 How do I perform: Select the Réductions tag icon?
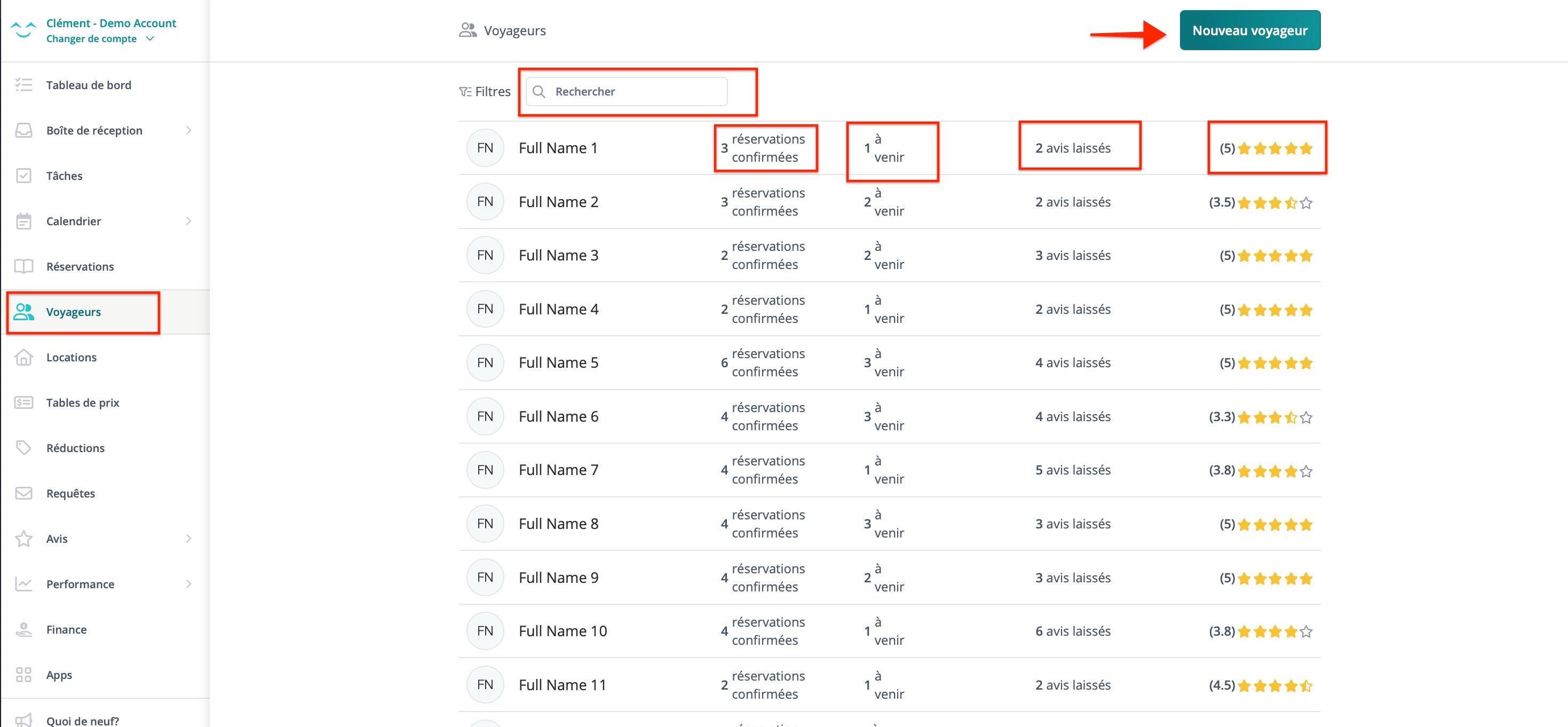click(x=23, y=447)
